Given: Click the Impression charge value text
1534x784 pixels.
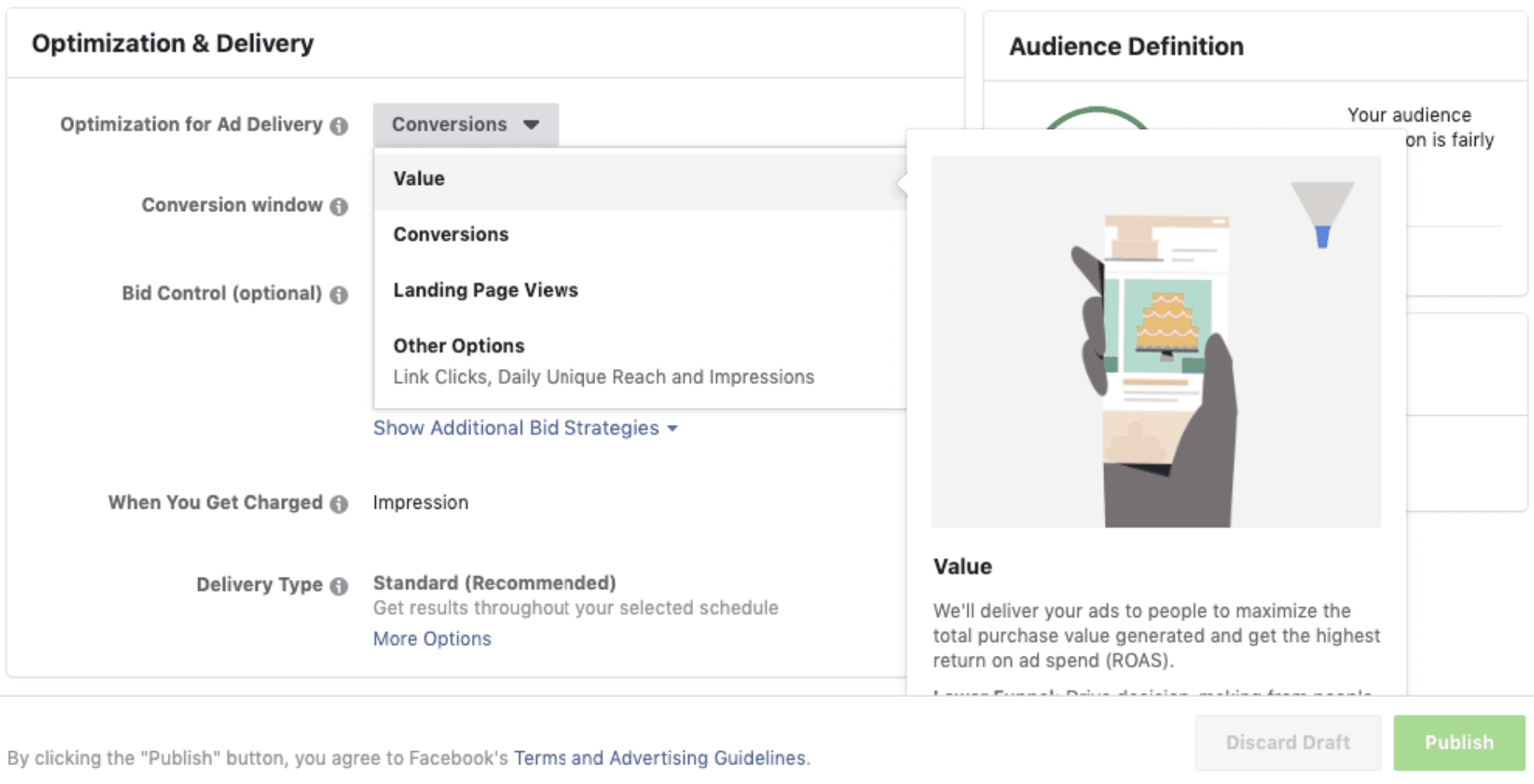Looking at the screenshot, I should point(420,502).
